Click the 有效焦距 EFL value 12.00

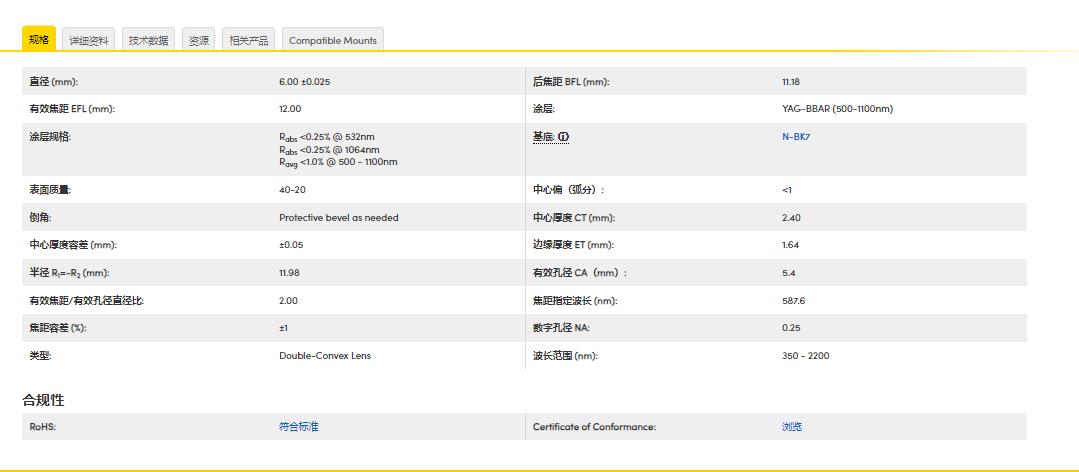coord(290,109)
